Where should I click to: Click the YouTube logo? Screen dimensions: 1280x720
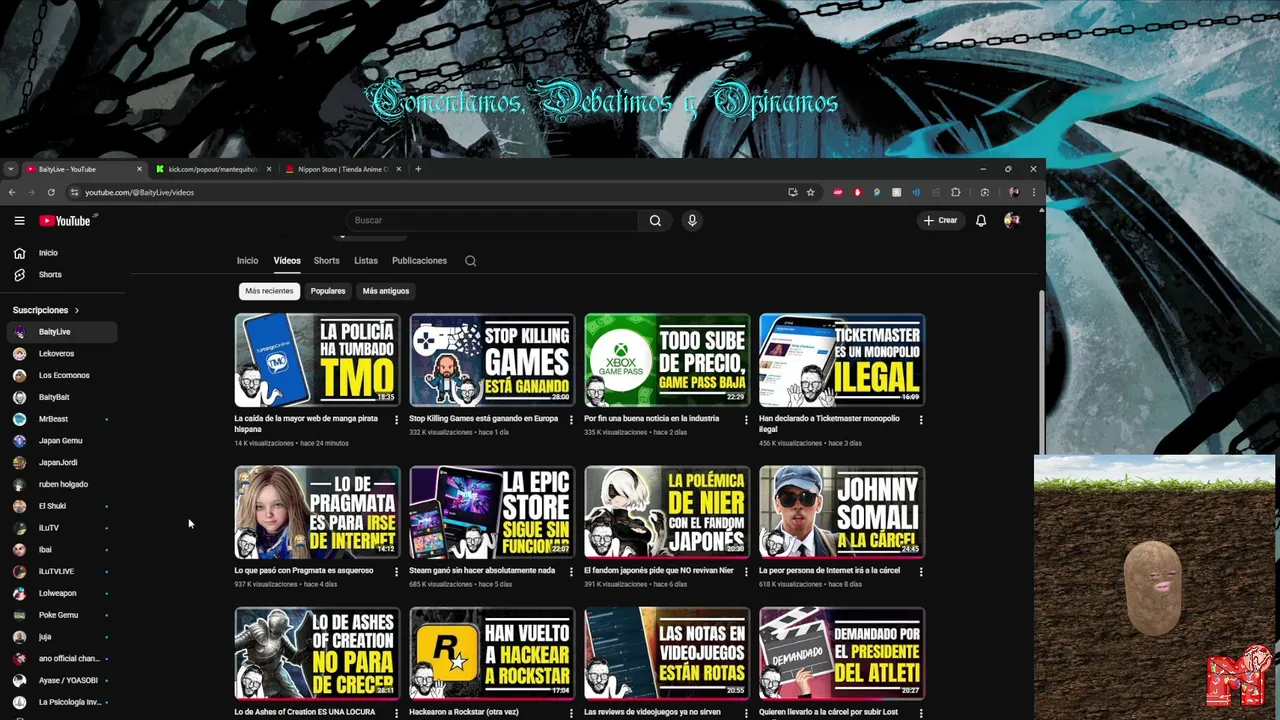coord(65,221)
